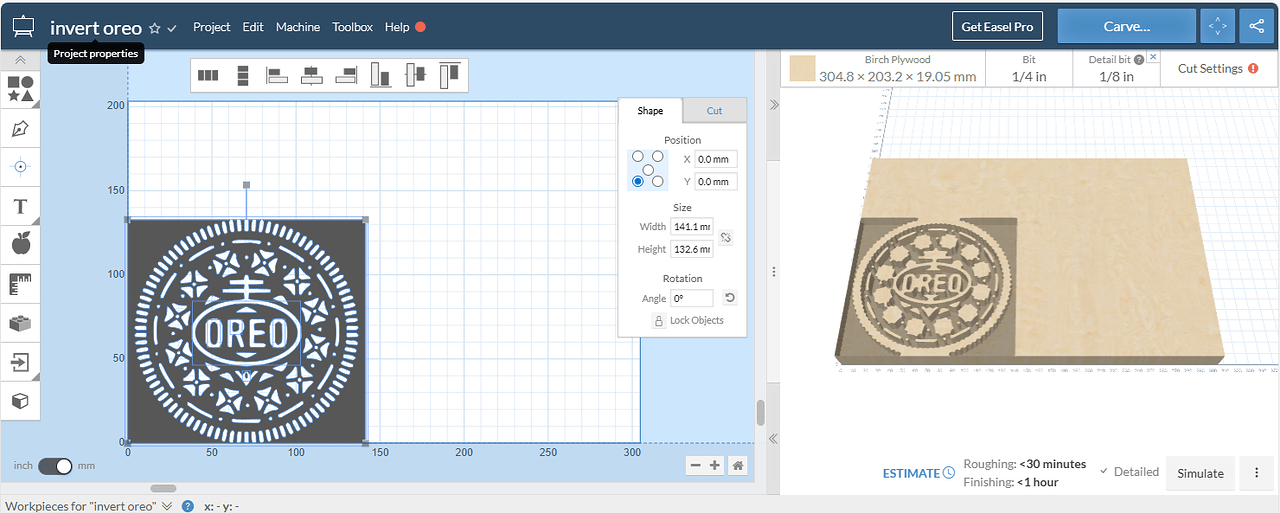Select center position anchor
Image resolution: width=1280 pixels, height=513 pixels.
pyautogui.click(x=648, y=169)
